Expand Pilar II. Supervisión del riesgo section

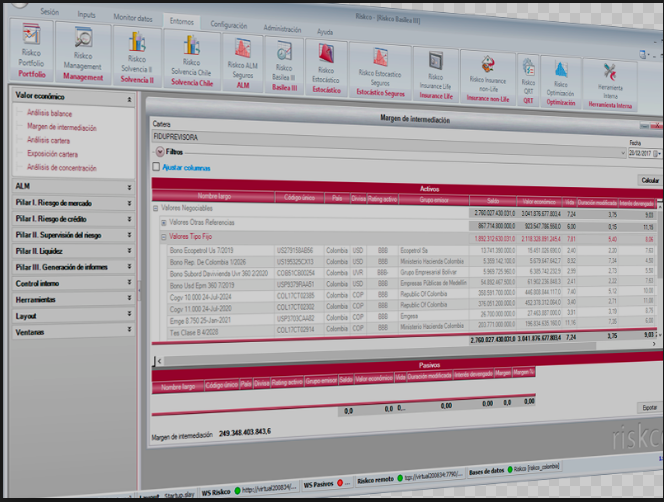pyautogui.click(x=129, y=235)
